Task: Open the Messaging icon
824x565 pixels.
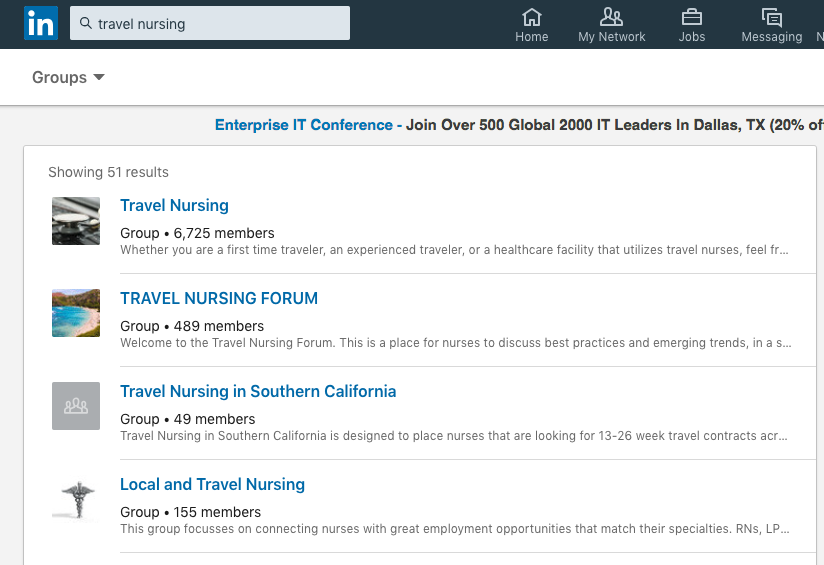Action: pos(771,17)
